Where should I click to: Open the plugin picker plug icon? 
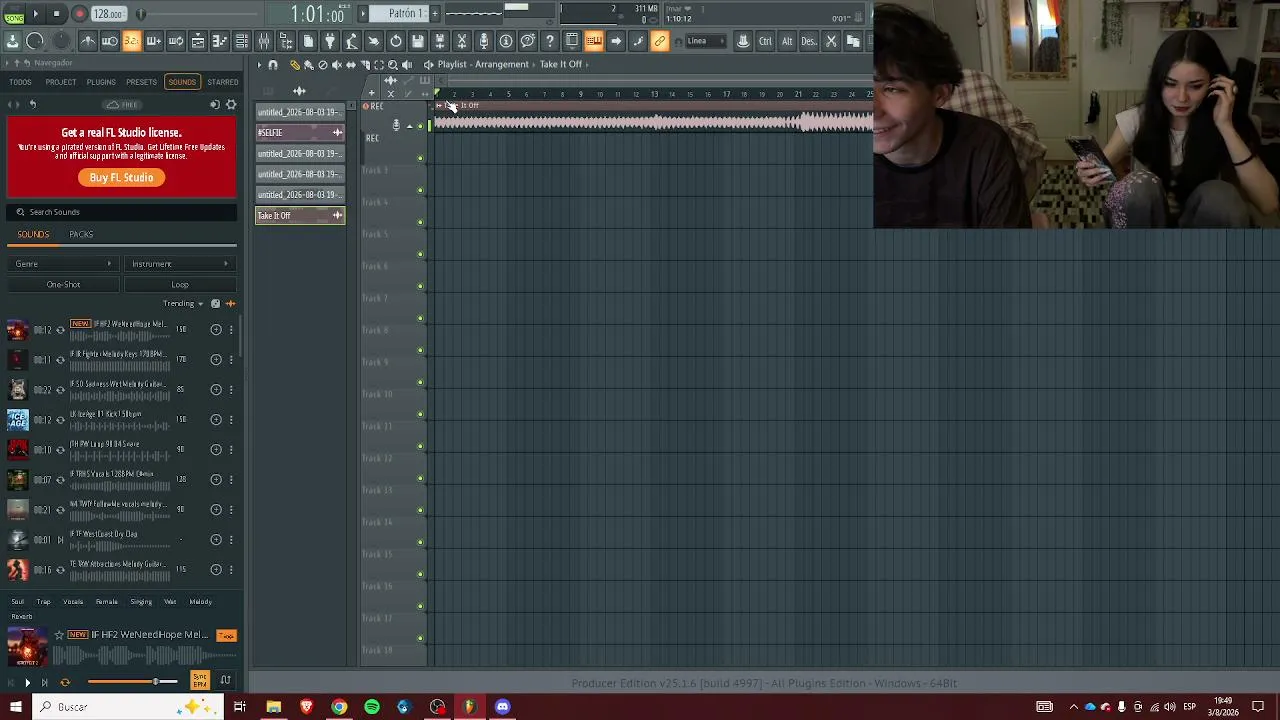point(330,41)
